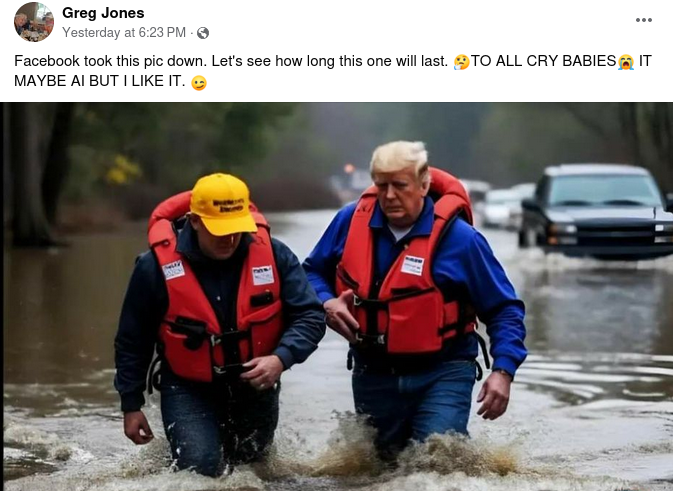
Task: Open Greg Jones profile picture avatar
Action: coord(34,22)
